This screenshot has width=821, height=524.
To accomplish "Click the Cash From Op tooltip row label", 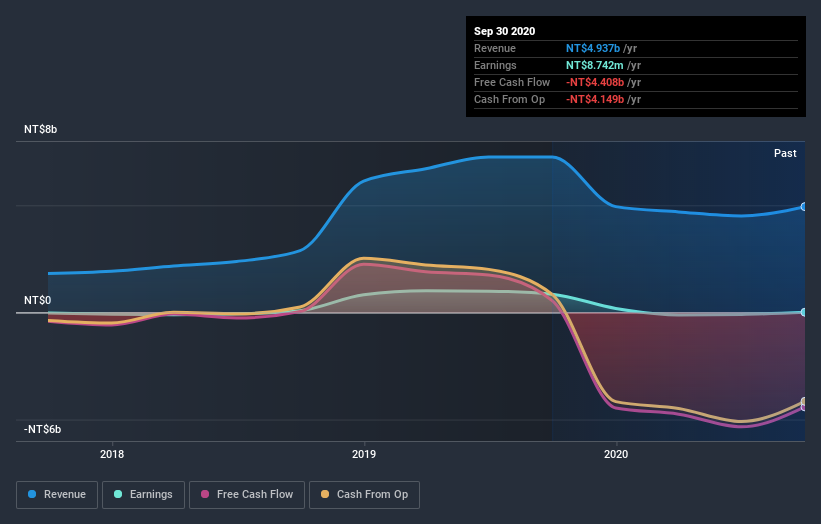I will point(509,99).
